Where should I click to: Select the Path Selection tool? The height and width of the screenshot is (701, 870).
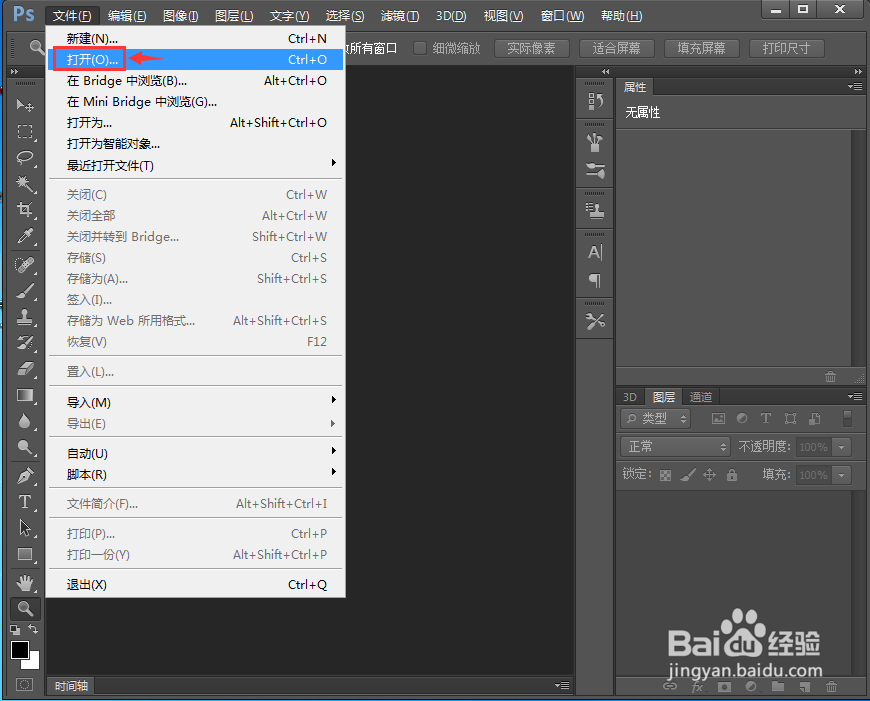point(24,528)
